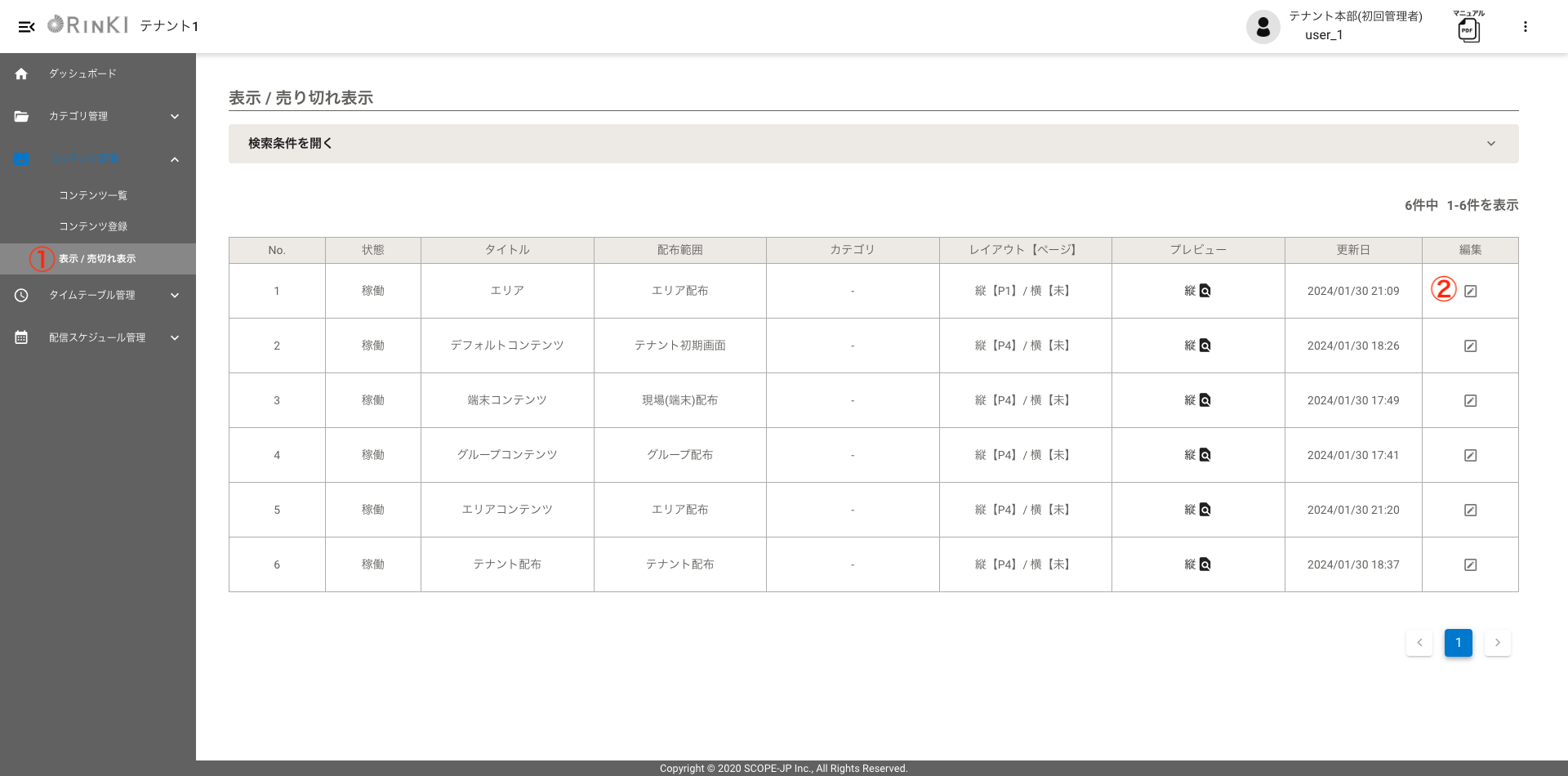1568x776 pixels.
Task: Edit the デフォルトコンテンツ row
Action: click(x=1470, y=346)
